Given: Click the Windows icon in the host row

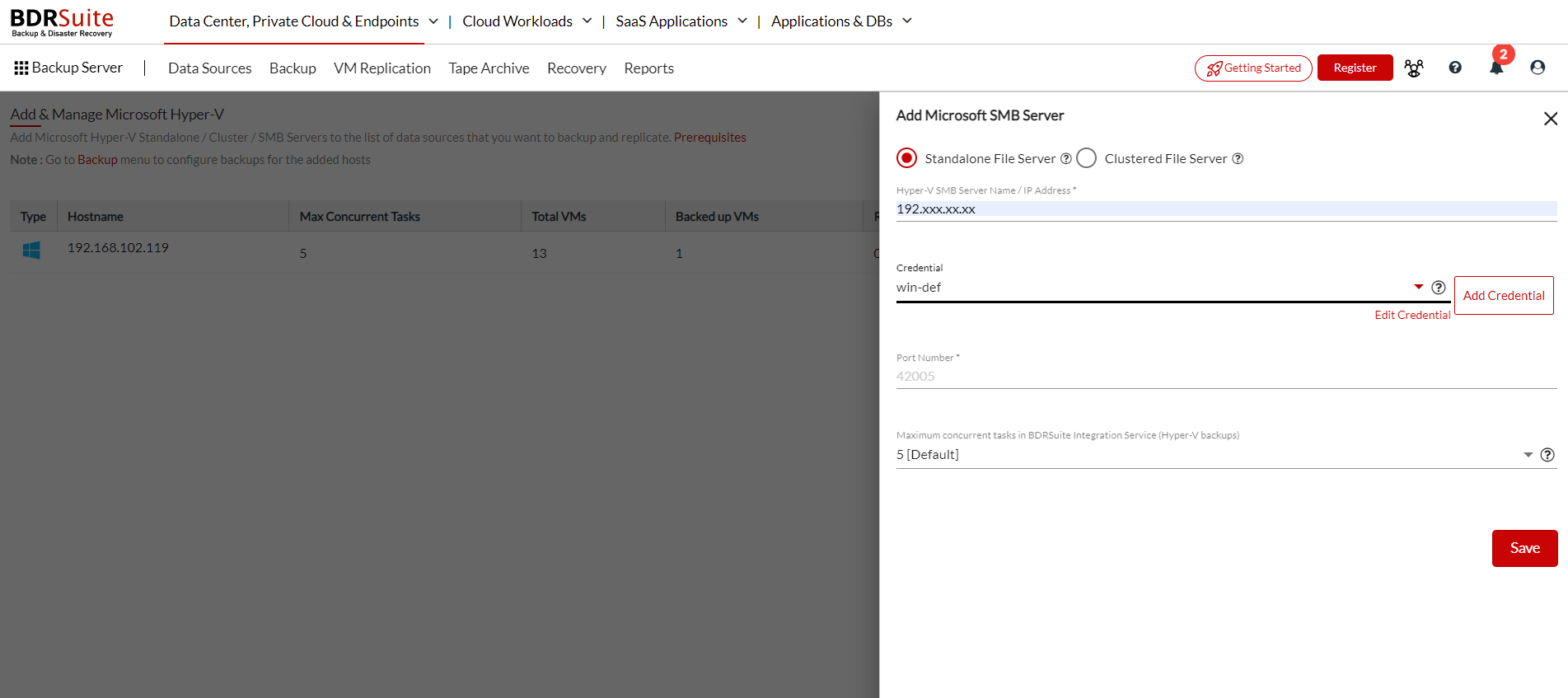Looking at the screenshot, I should pos(31,251).
